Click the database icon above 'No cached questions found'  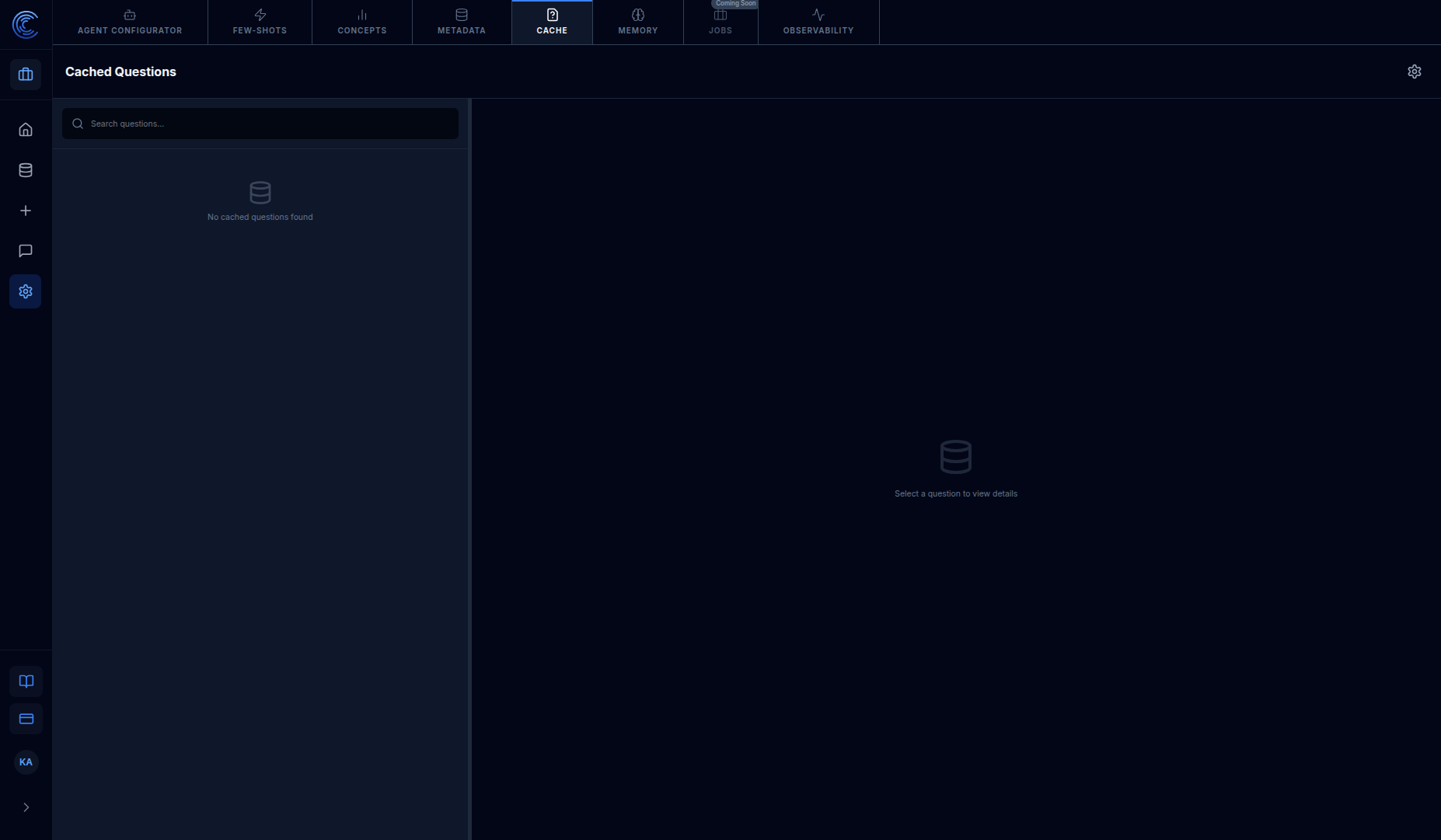click(x=260, y=192)
